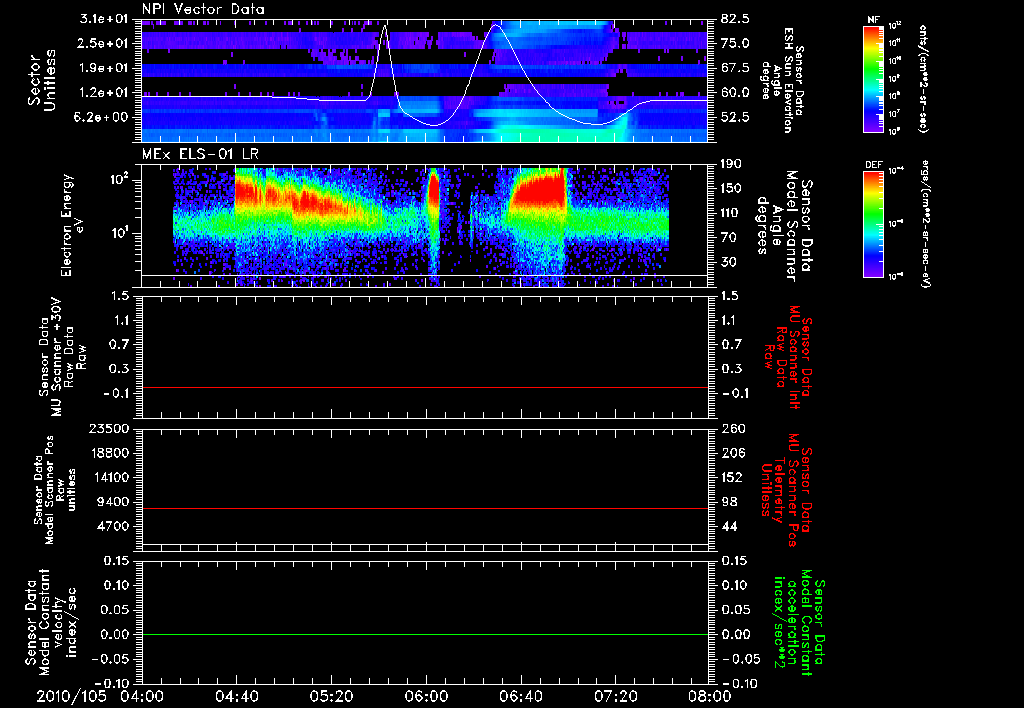Click the red line in MU Scanner +30V panel
Image resolution: width=1024 pixels, height=708 pixels.
pyautogui.click(x=424, y=387)
